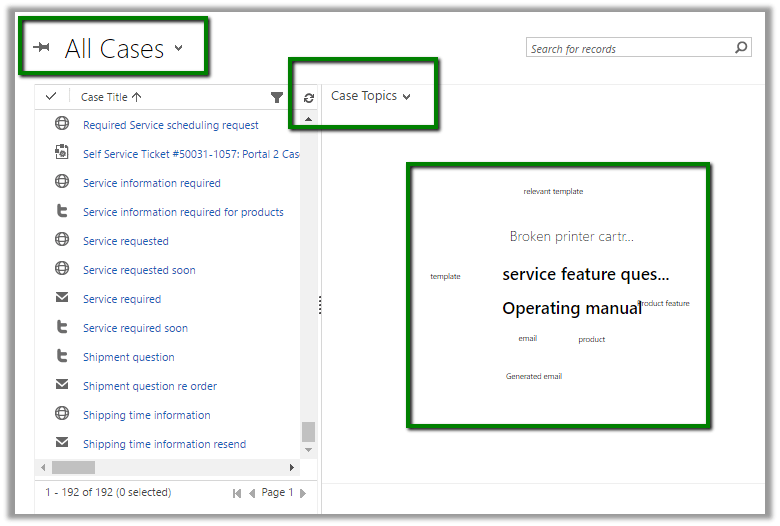Expand the All Cases view dropdown
Screen dimensions: 780x526
179,48
